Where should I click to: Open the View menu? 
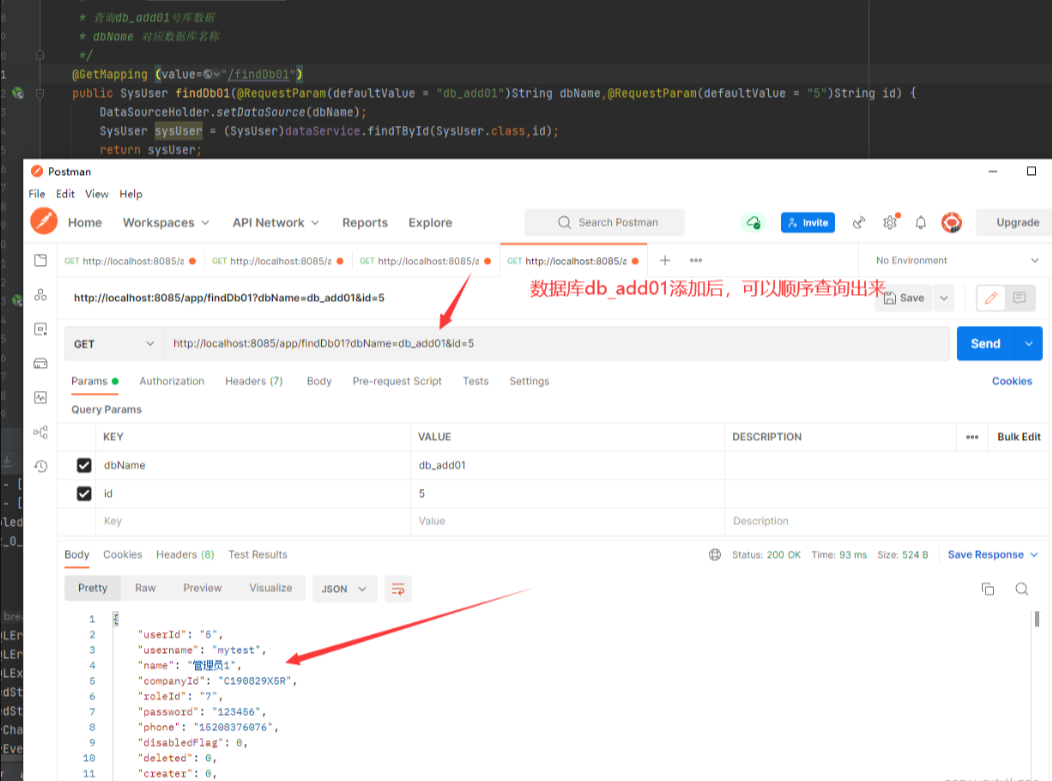97,194
